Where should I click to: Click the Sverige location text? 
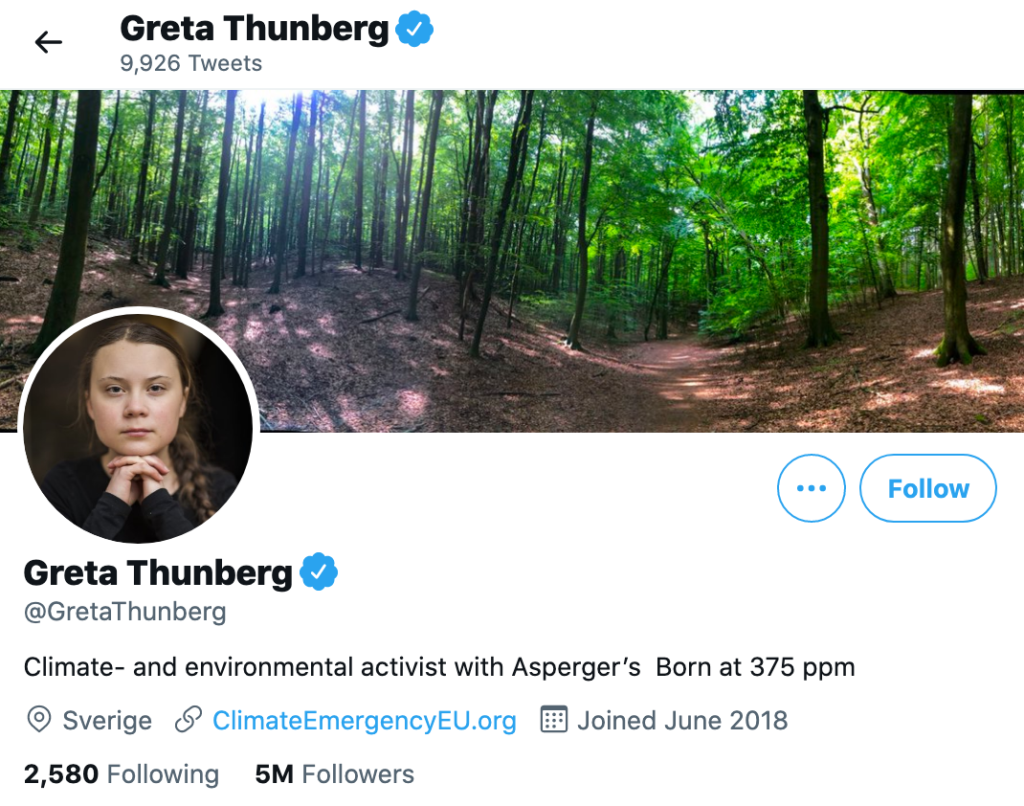(x=107, y=720)
